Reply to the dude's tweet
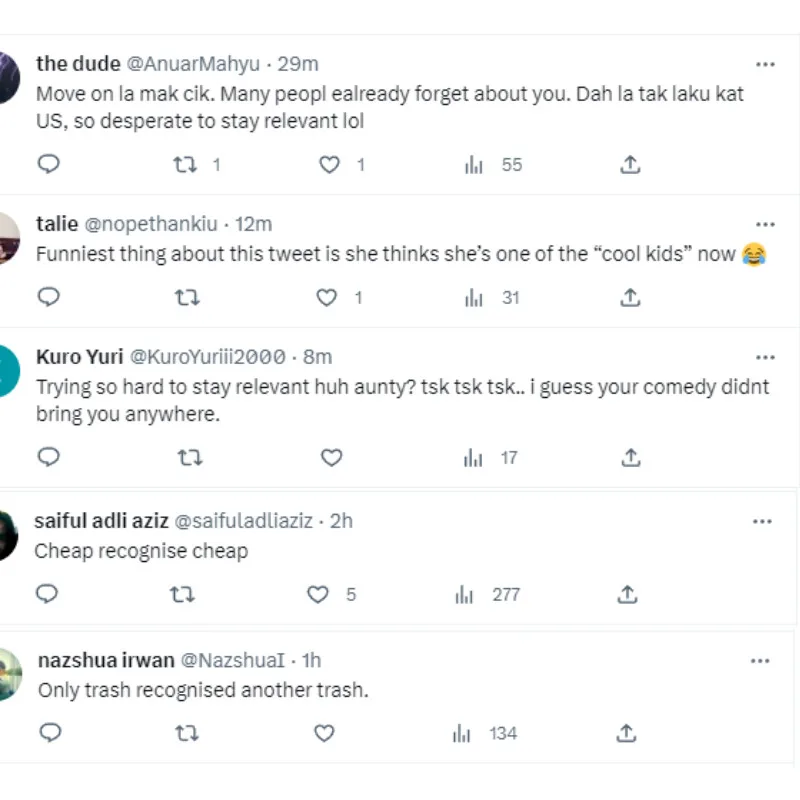Screen dimensions: 800x800 tap(48, 165)
